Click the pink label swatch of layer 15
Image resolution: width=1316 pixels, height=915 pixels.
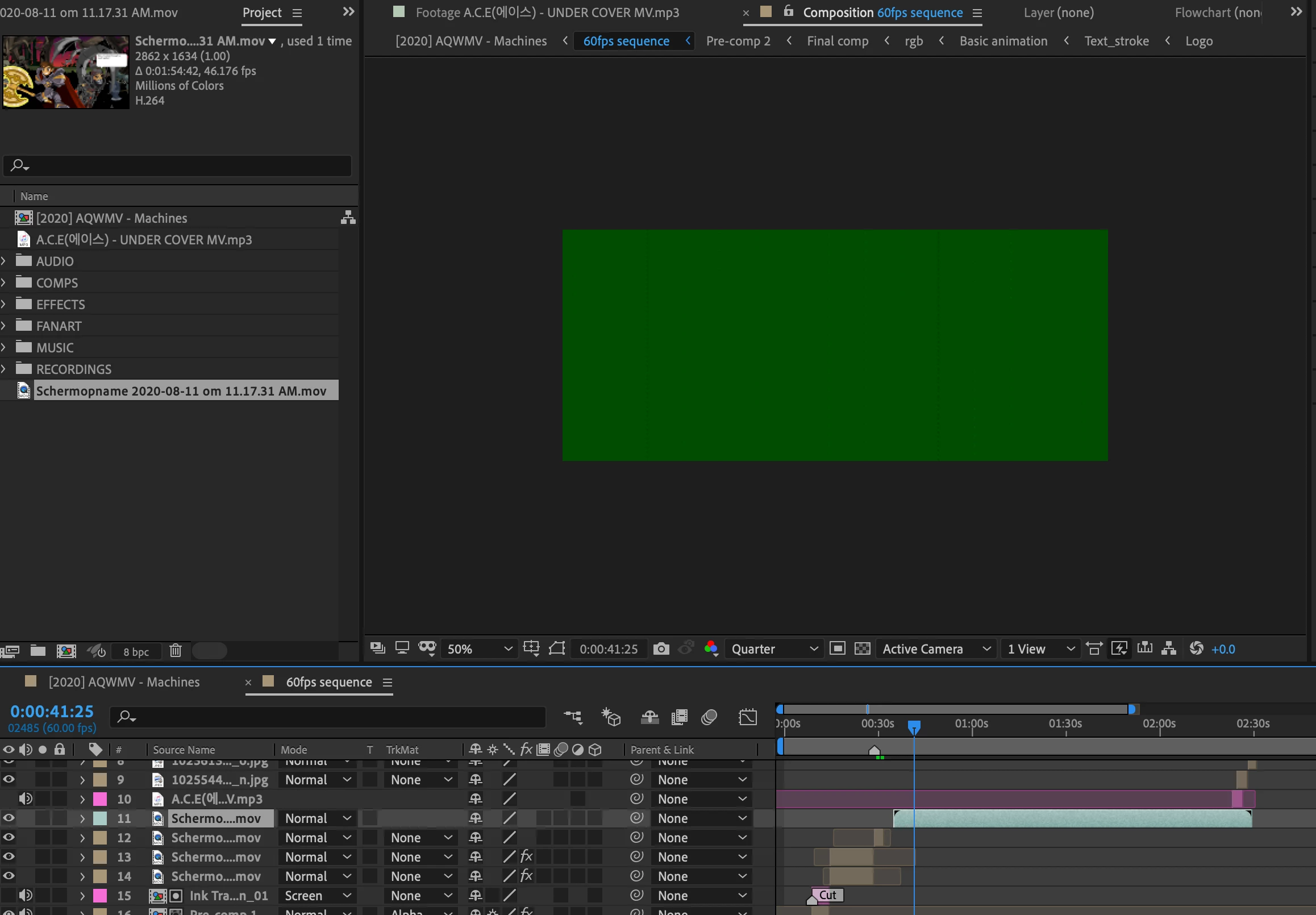point(100,895)
